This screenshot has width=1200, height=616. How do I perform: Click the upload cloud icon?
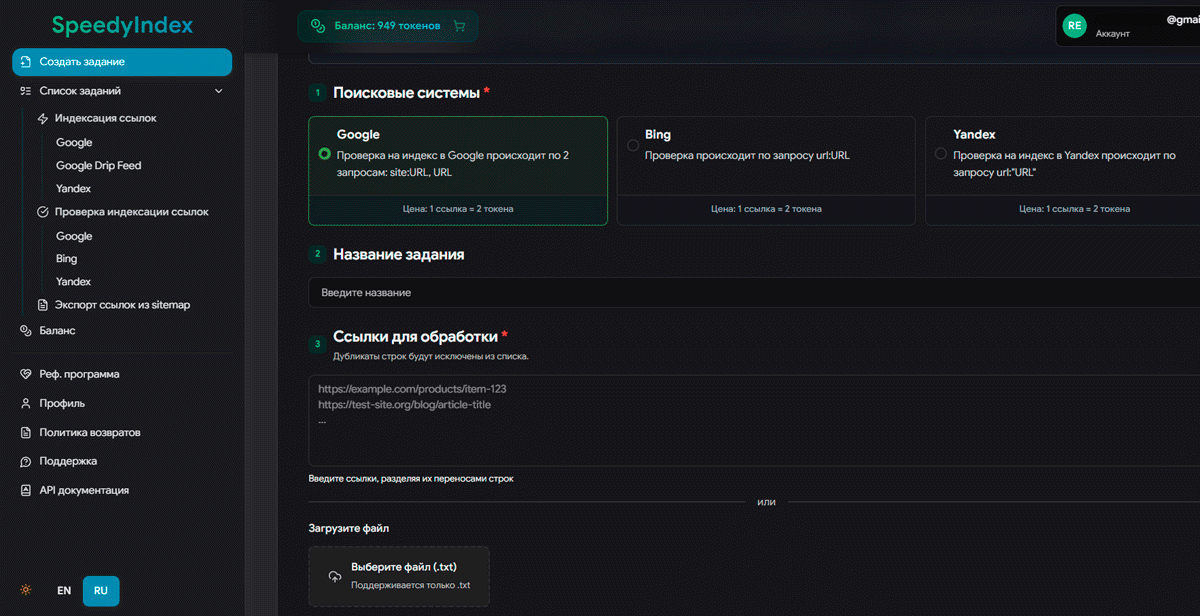(x=335, y=577)
